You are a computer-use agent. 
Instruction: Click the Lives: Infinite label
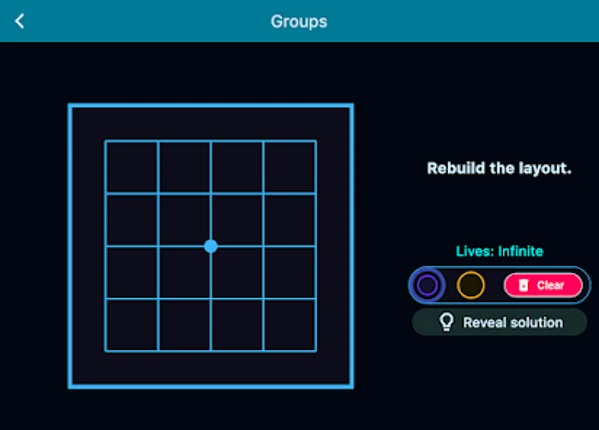coord(499,251)
